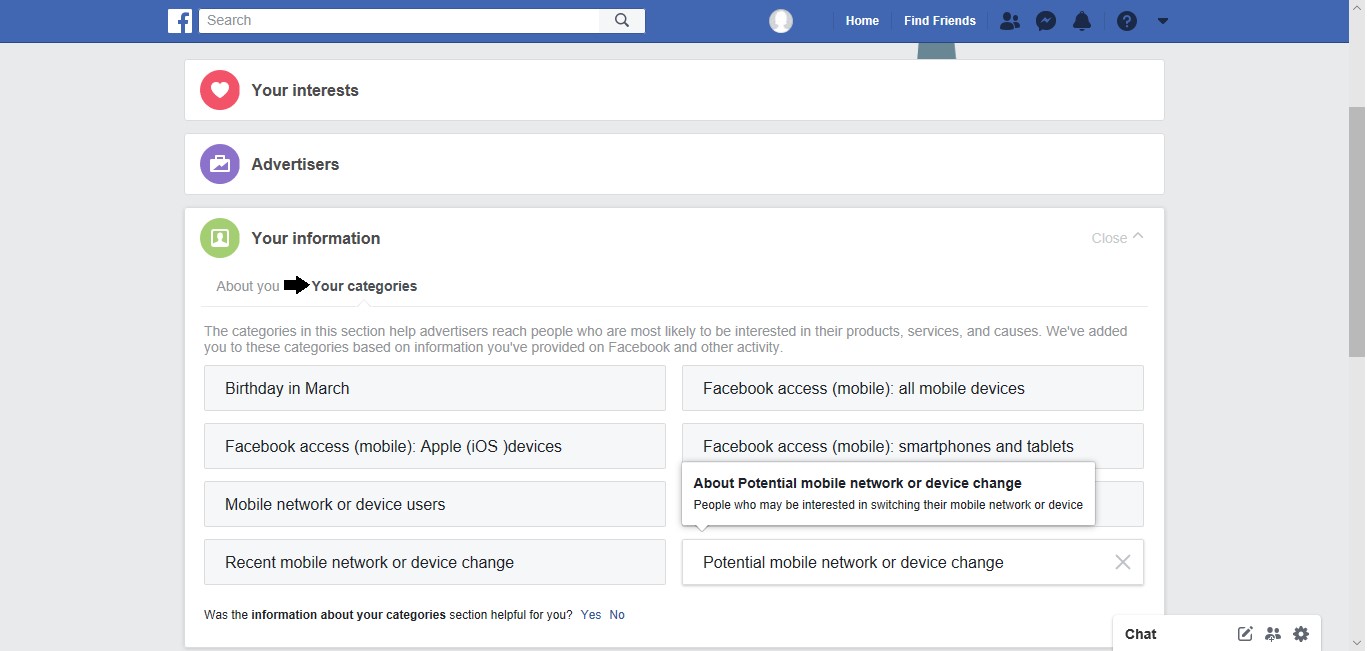Create new group icon in Chat bar

(x=1273, y=634)
